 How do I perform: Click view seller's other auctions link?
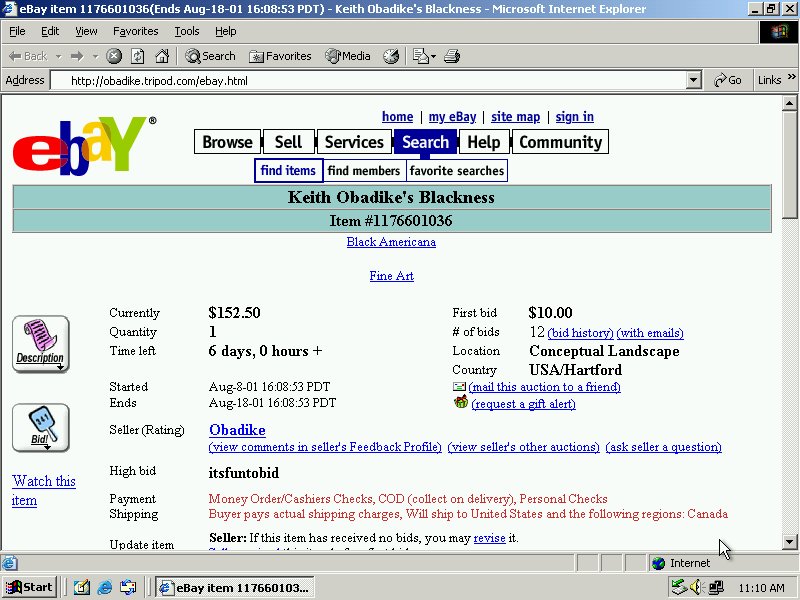523,447
